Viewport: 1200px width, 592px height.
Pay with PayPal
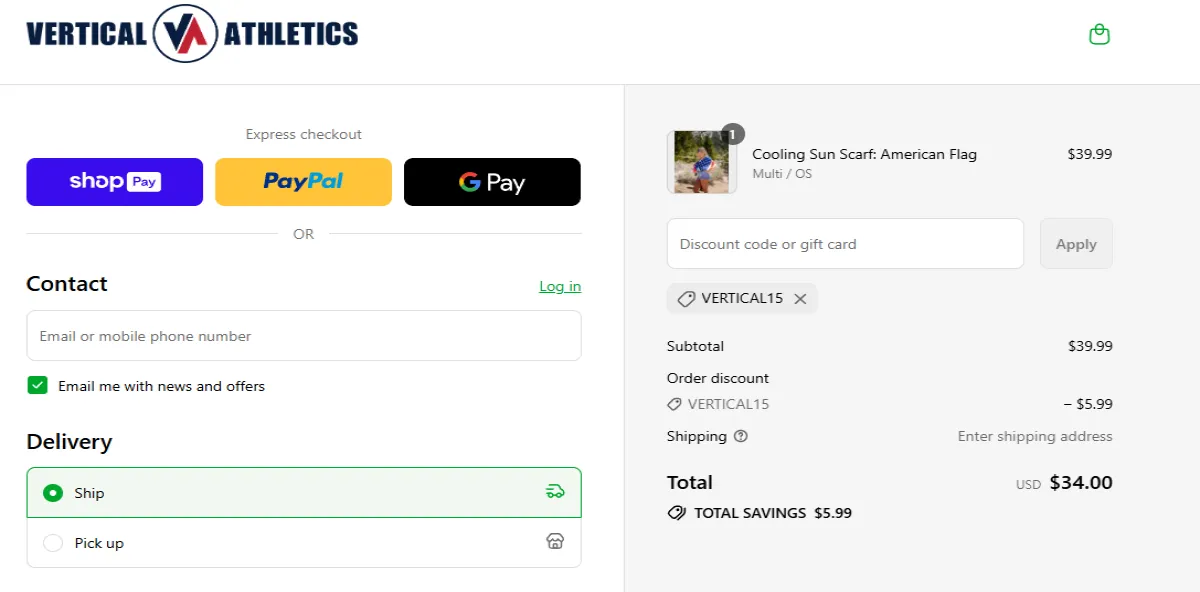pyautogui.click(x=303, y=181)
